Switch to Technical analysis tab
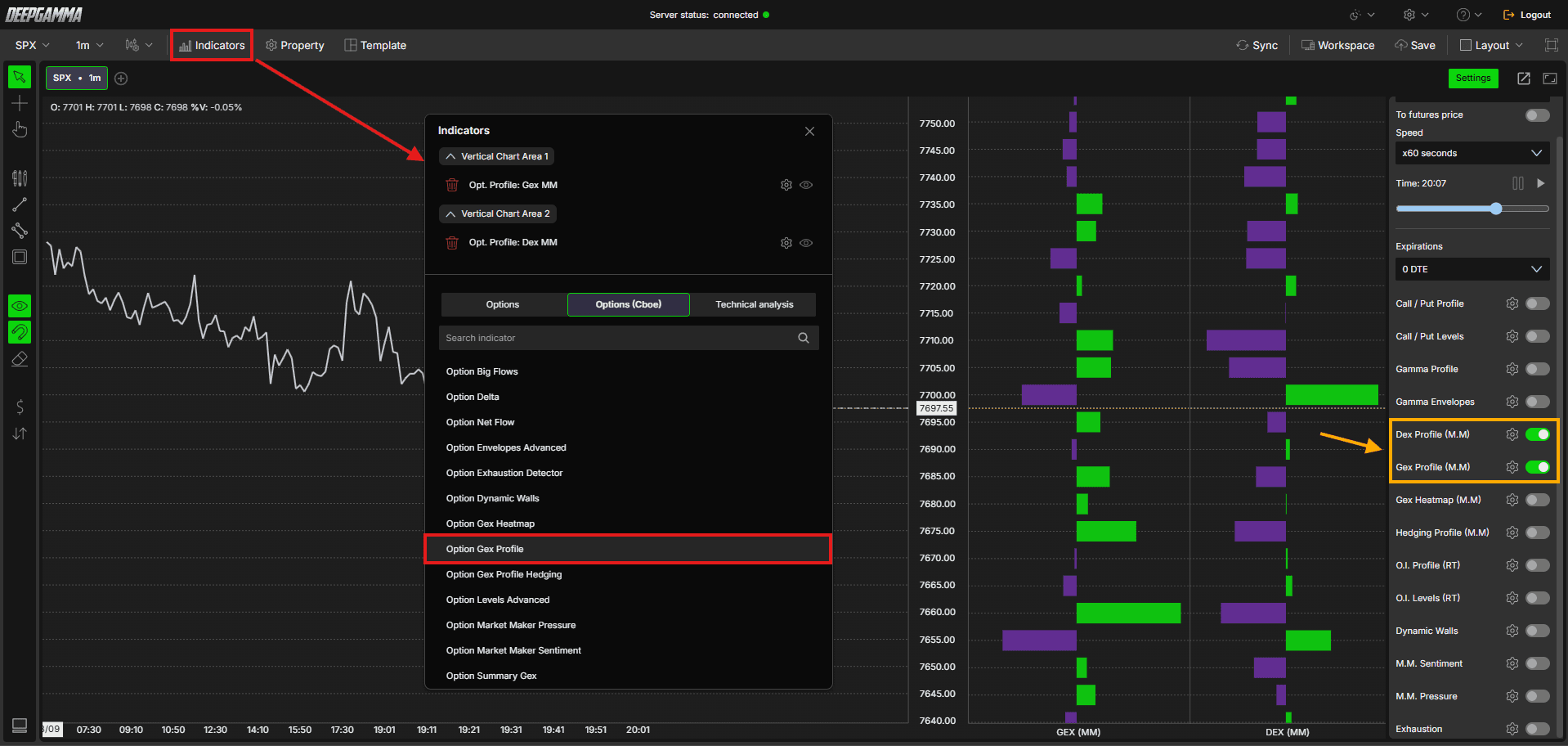This screenshot has height=746, width=1568. click(x=754, y=304)
